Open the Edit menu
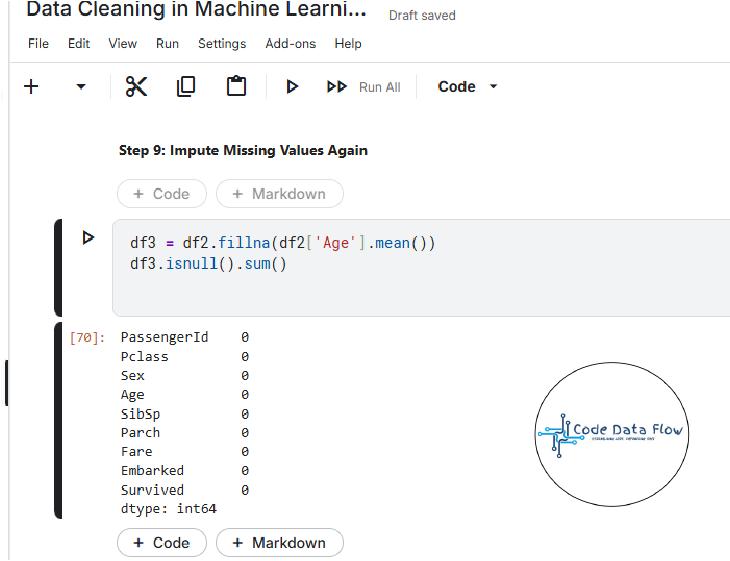Viewport: 730px width, 561px height. click(x=79, y=44)
